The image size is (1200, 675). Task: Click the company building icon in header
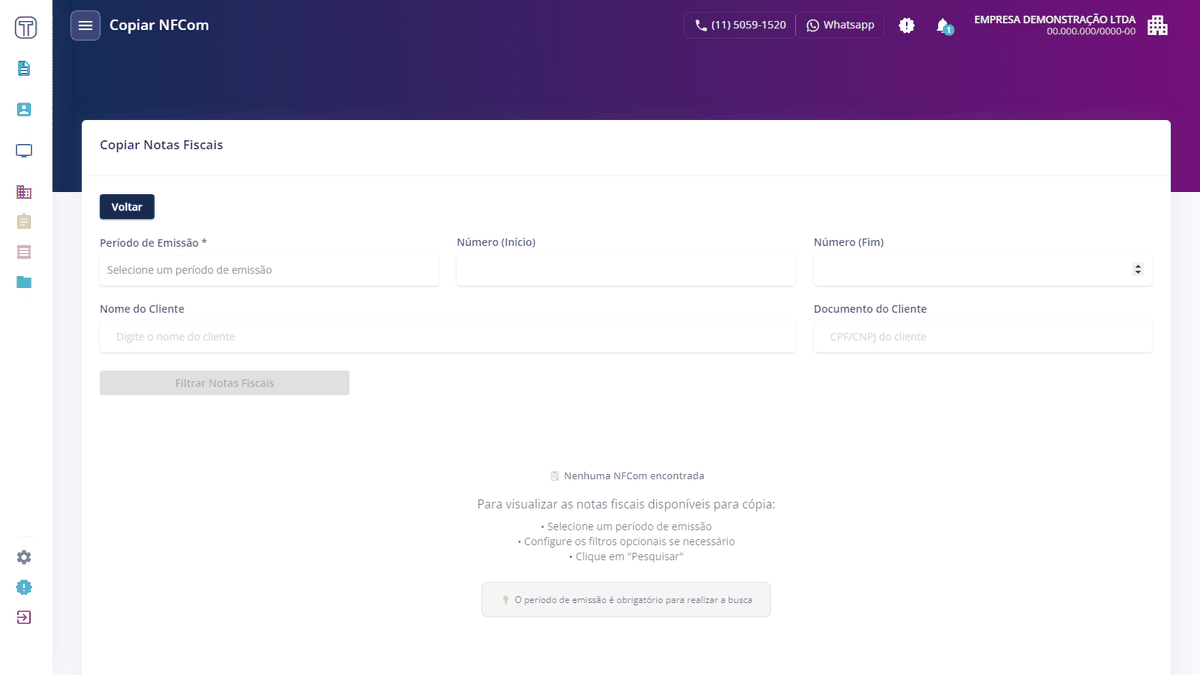pyautogui.click(x=1157, y=25)
